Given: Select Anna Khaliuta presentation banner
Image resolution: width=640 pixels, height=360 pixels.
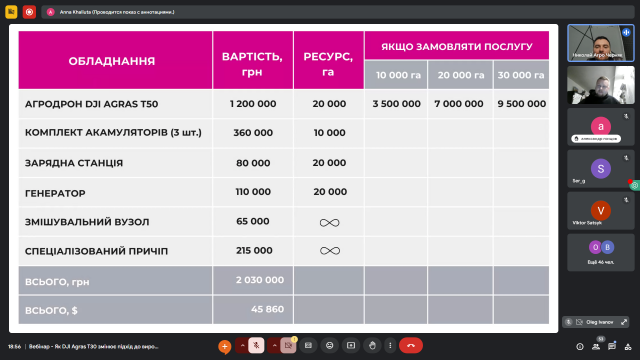Looking at the screenshot, I should click(x=338, y=12).
